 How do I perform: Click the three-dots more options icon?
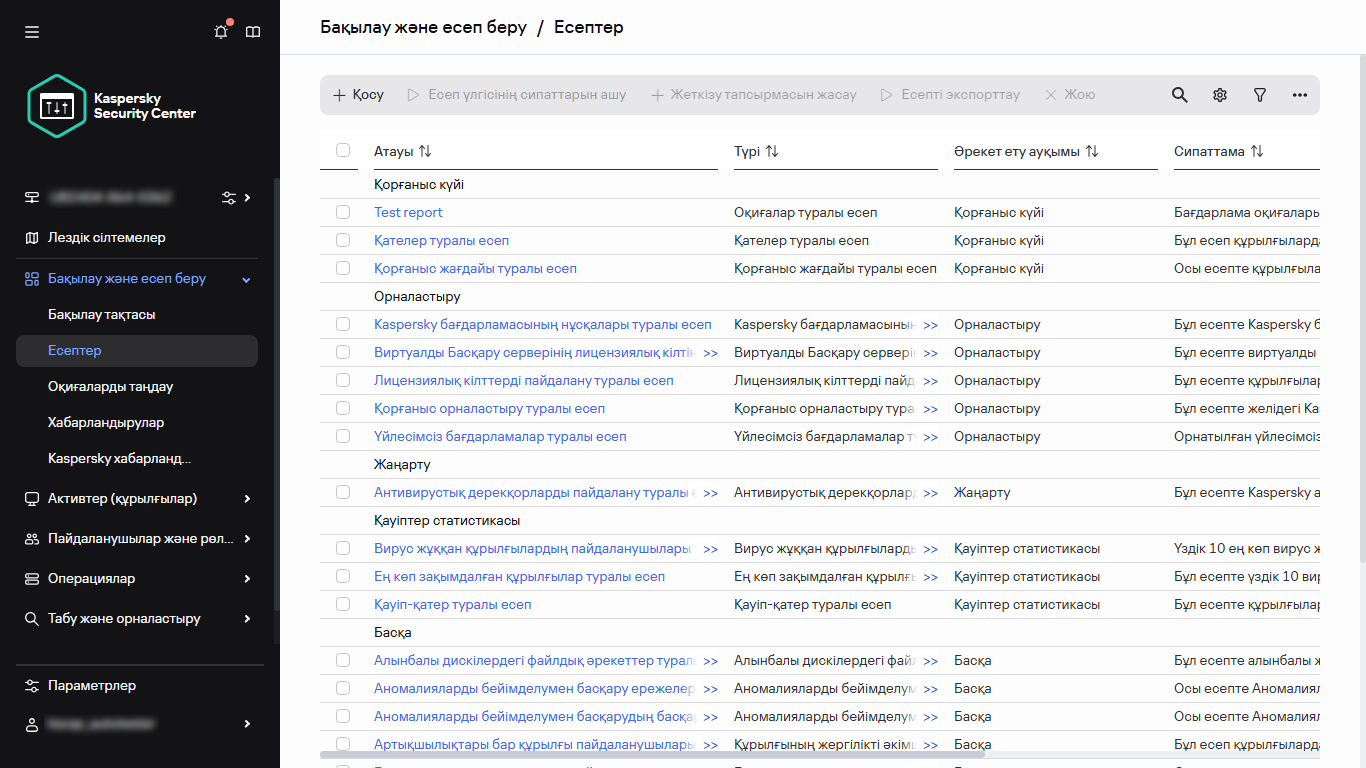pyautogui.click(x=1300, y=95)
